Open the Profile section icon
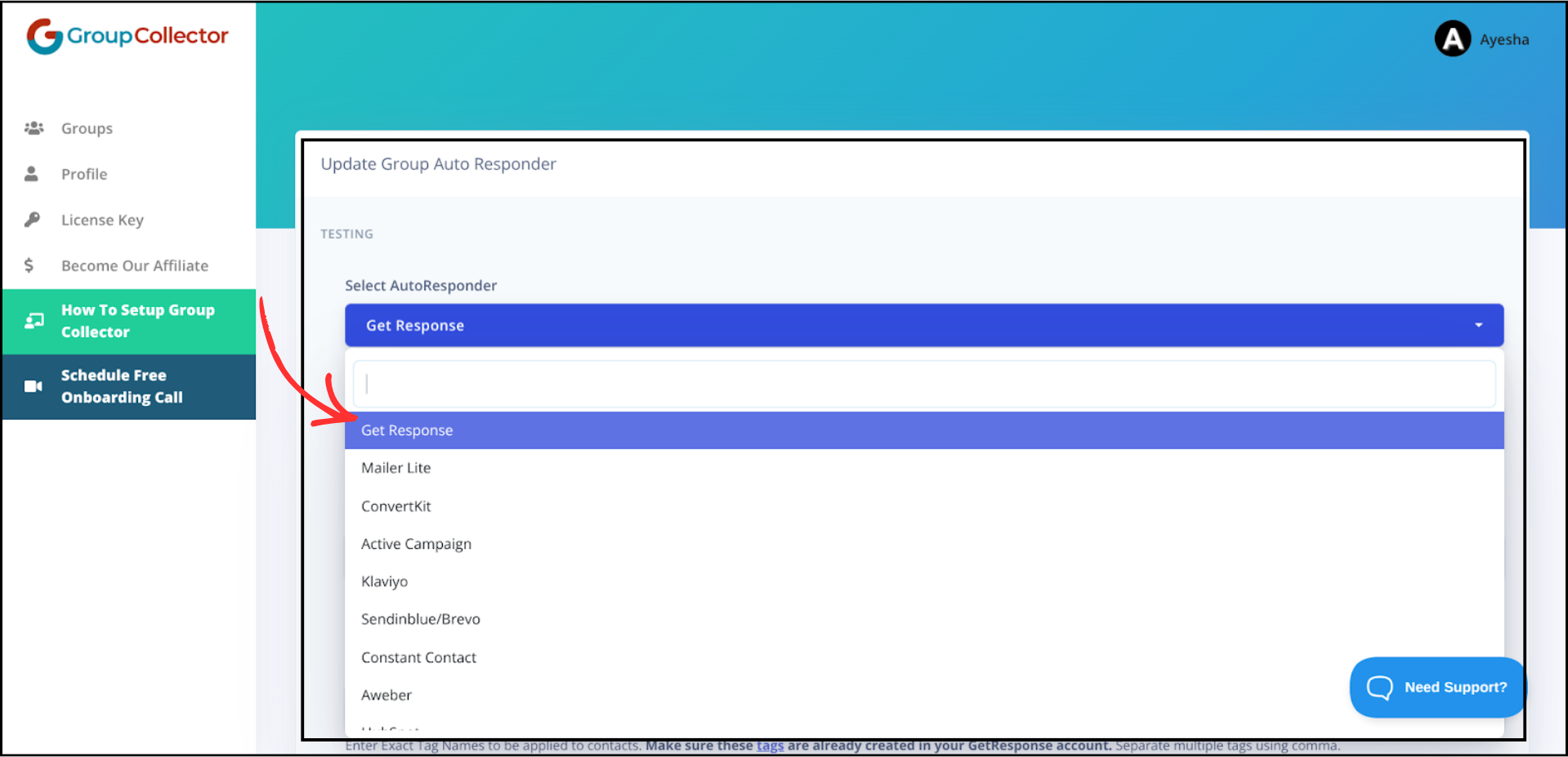Image resolution: width=1568 pixels, height=757 pixels. pyautogui.click(x=32, y=173)
